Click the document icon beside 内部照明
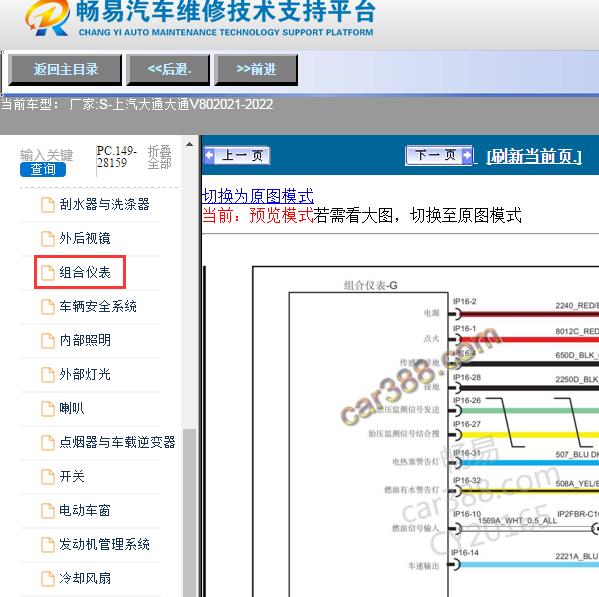The height and width of the screenshot is (597, 599). 48,341
